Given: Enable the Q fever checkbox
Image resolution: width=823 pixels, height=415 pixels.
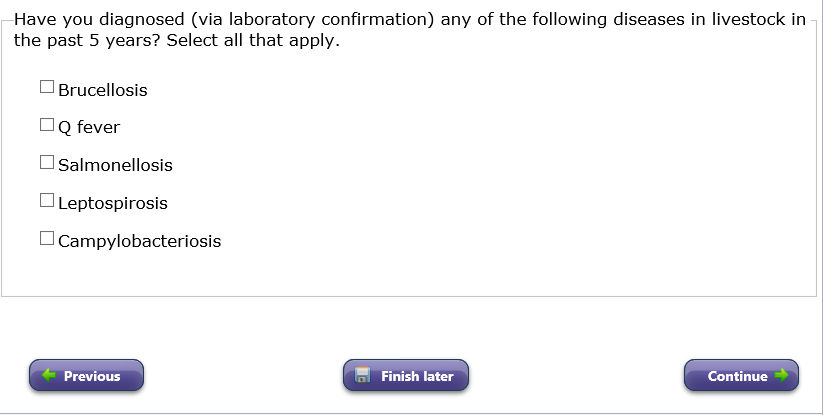Looking at the screenshot, I should (47, 126).
